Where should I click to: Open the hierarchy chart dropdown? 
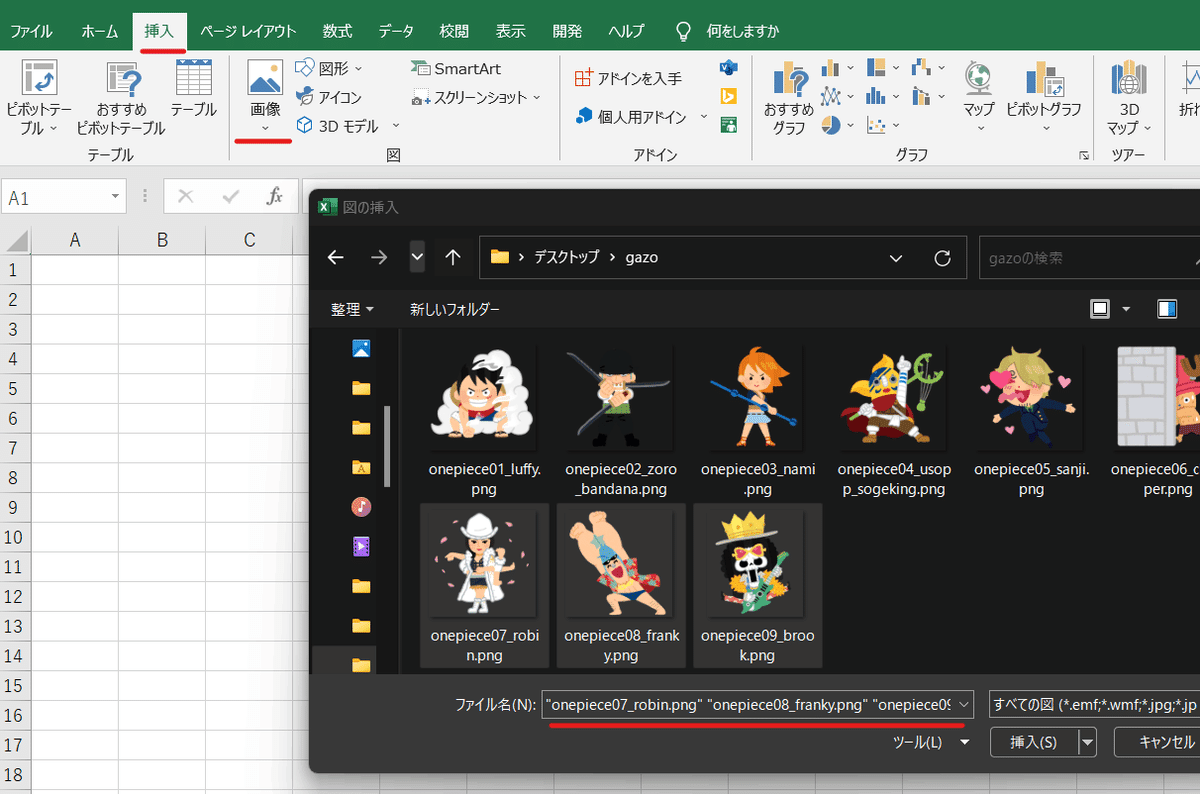click(884, 68)
